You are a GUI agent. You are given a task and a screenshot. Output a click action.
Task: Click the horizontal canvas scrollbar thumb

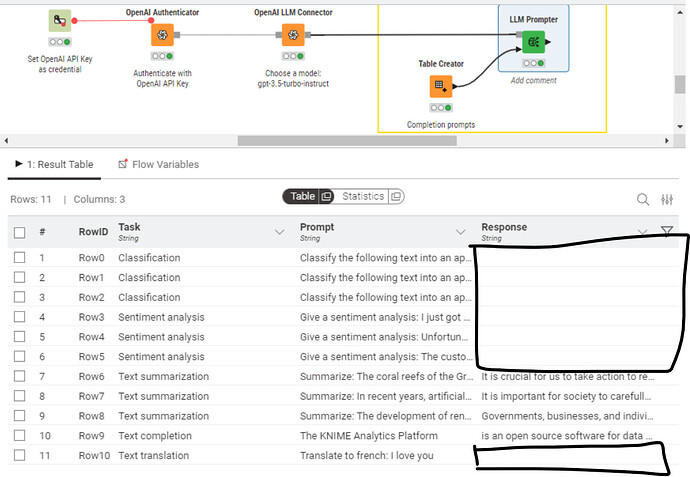(x=347, y=141)
